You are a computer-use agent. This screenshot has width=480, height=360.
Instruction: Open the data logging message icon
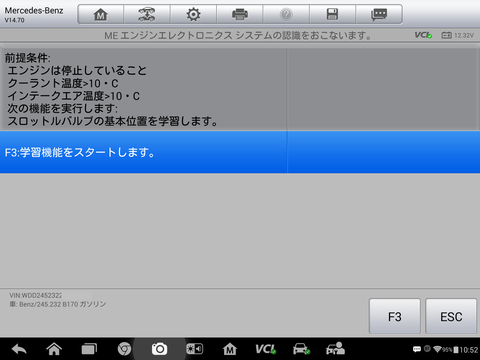tap(379, 14)
